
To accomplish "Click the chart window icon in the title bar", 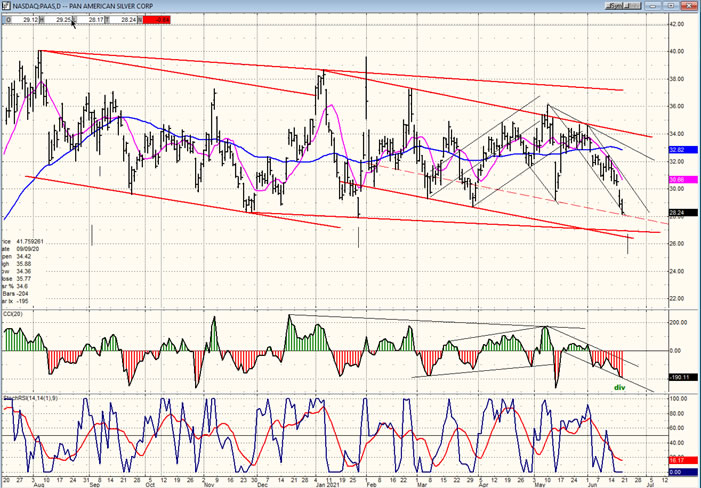I will (5, 6).
